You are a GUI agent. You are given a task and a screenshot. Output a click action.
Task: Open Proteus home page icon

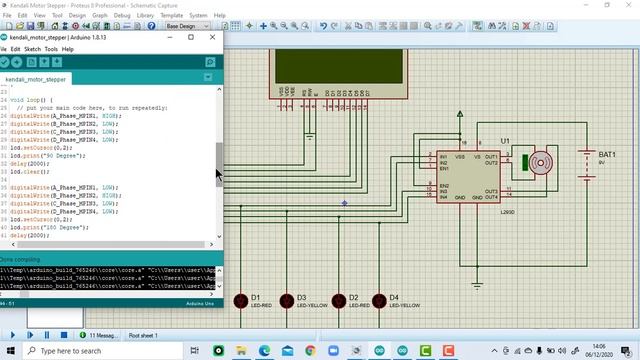[54, 26]
